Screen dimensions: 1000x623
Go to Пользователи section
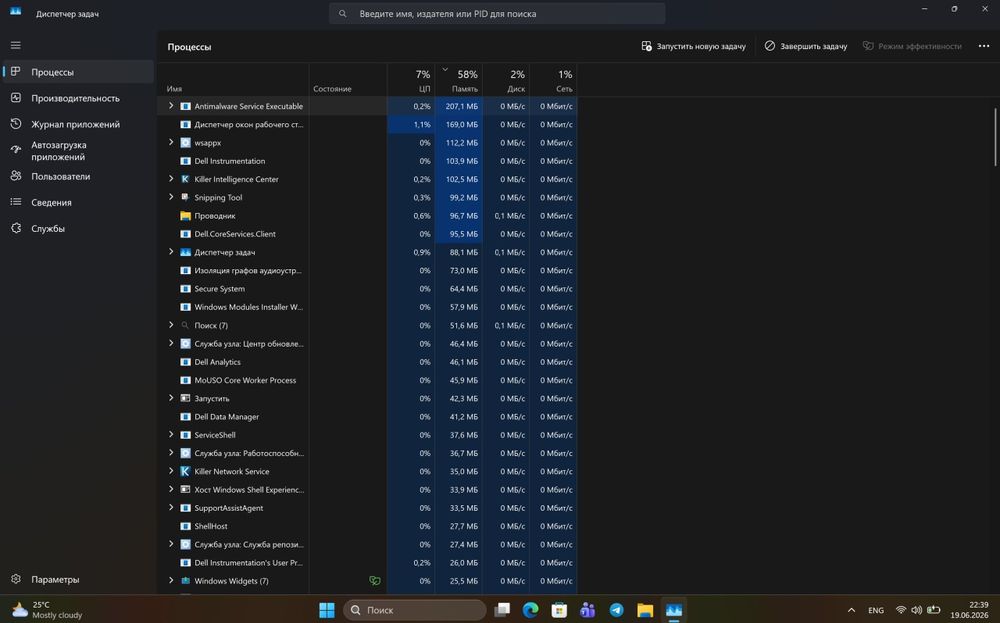tap(78, 176)
